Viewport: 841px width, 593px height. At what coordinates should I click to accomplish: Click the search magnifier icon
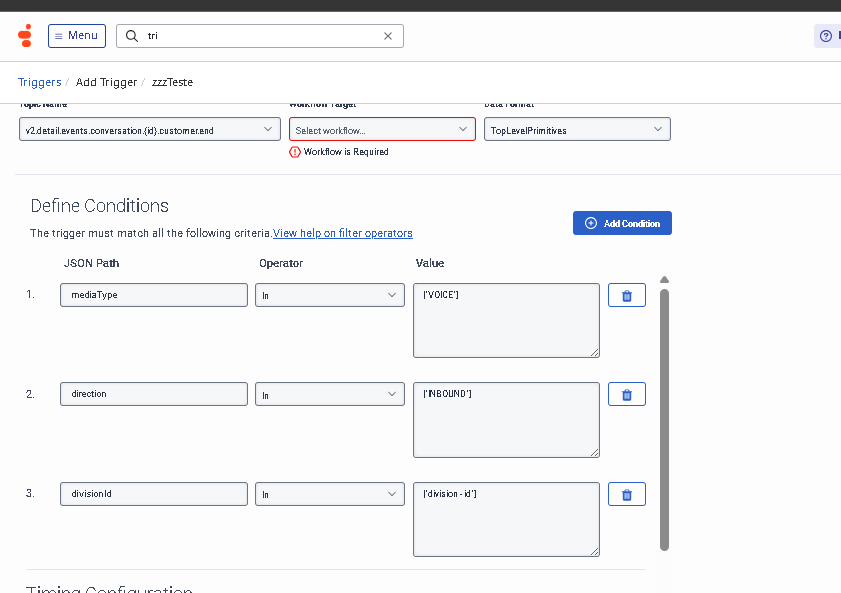pos(132,36)
